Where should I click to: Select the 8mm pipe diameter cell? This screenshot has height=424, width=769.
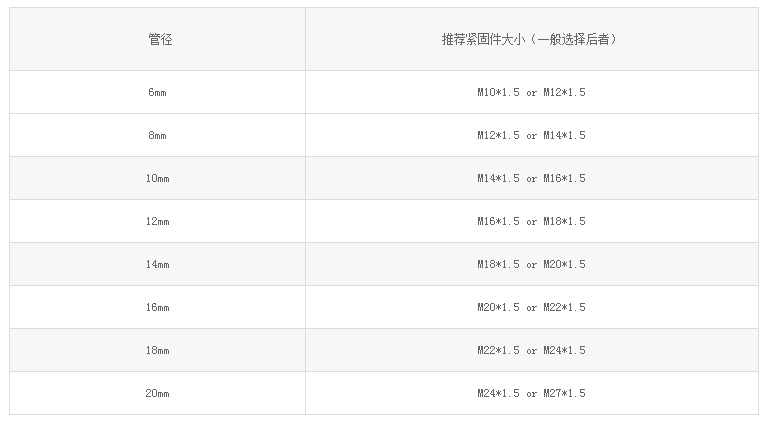(158, 135)
